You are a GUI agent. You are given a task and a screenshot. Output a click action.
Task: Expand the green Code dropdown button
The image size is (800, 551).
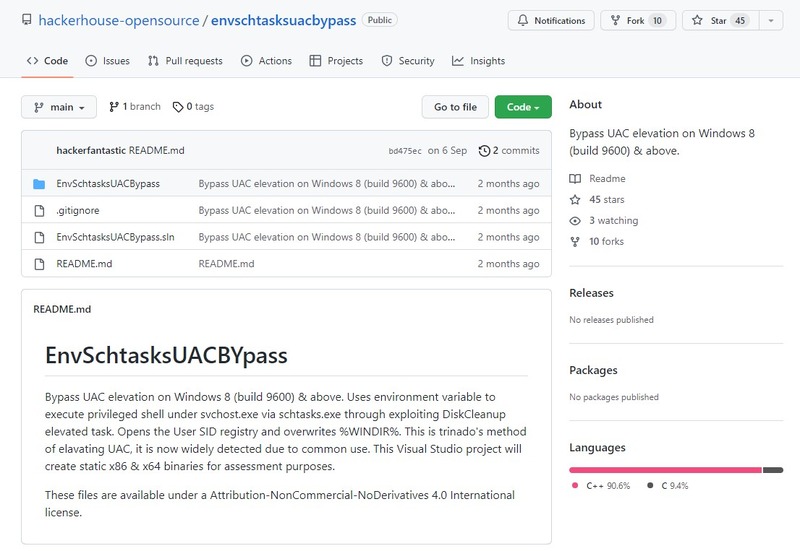[x=523, y=107]
